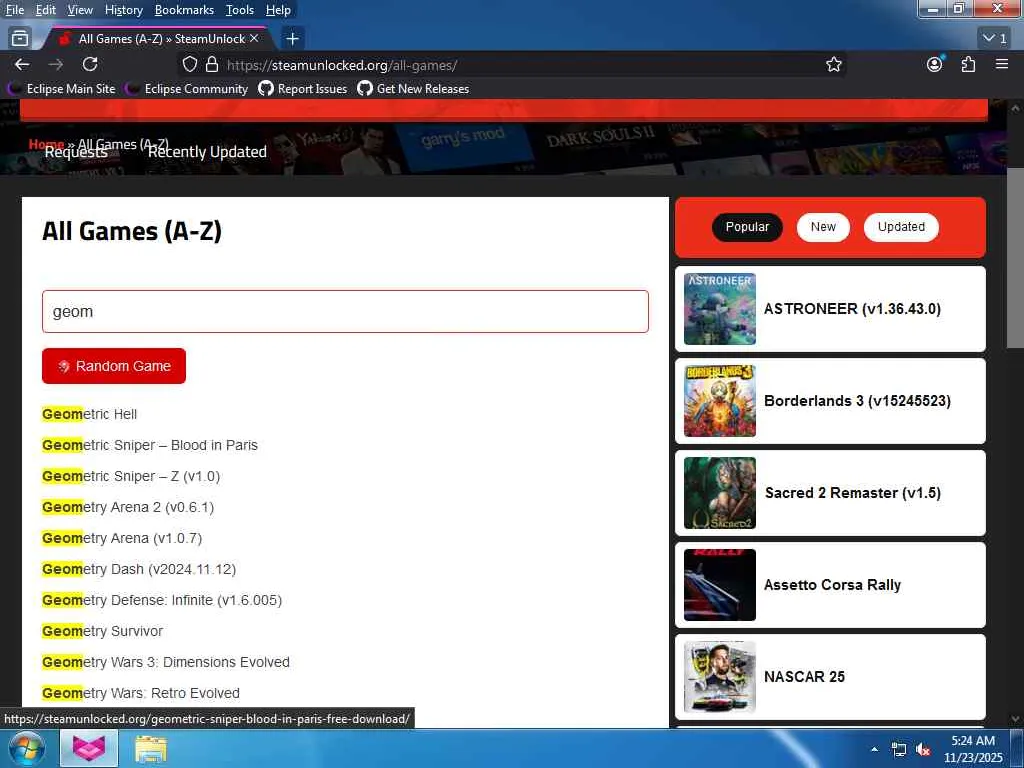Click the Sacred 2 Remaster cover thumbnail
1024x768 pixels.
point(720,493)
